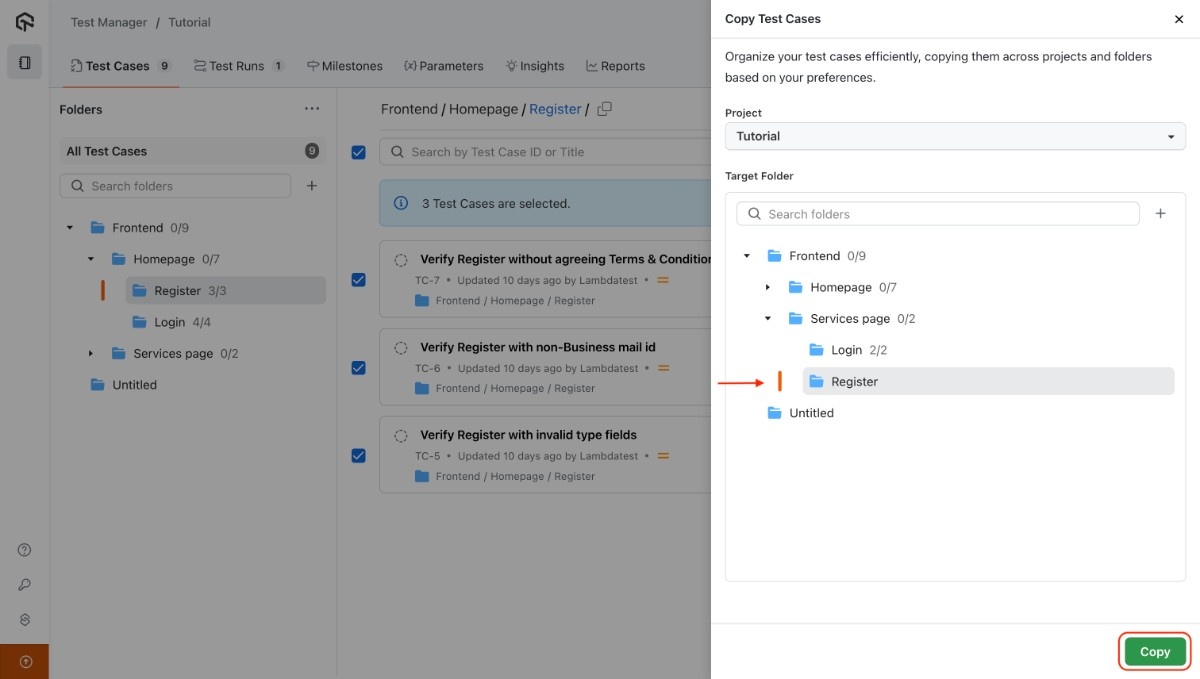The height and width of the screenshot is (679, 1200).
Task: Click the copy path icon after Register breadcrumb
Action: point(604,109)
